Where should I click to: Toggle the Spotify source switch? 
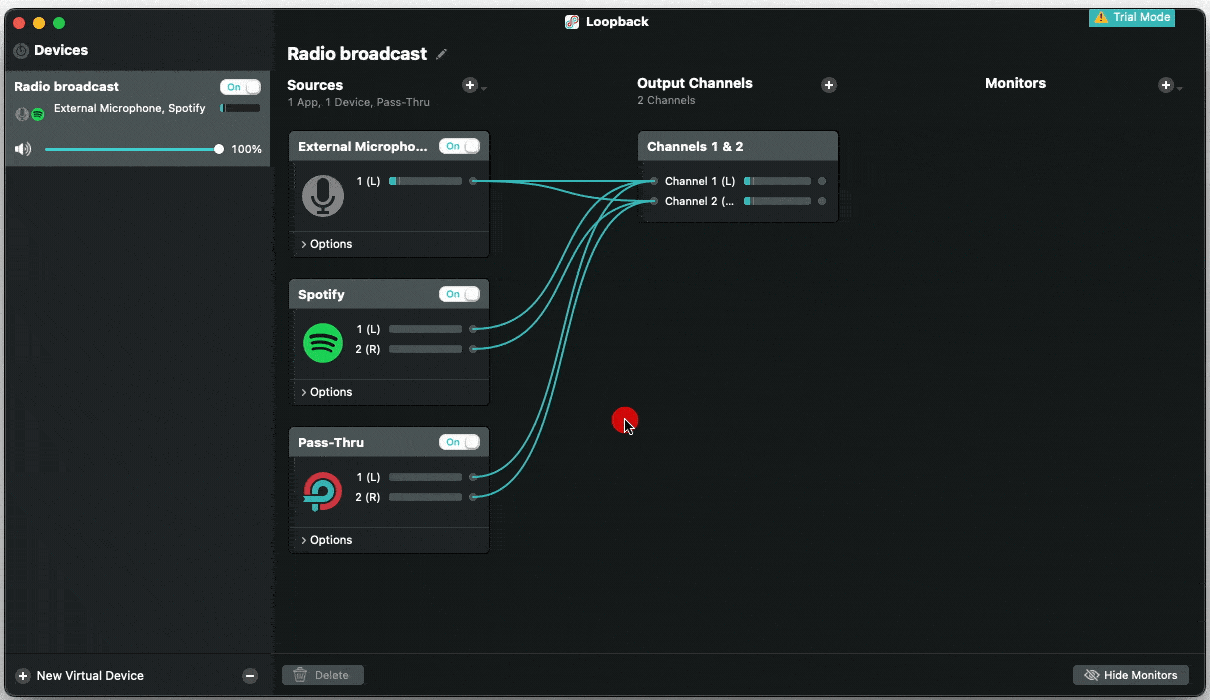459,294
